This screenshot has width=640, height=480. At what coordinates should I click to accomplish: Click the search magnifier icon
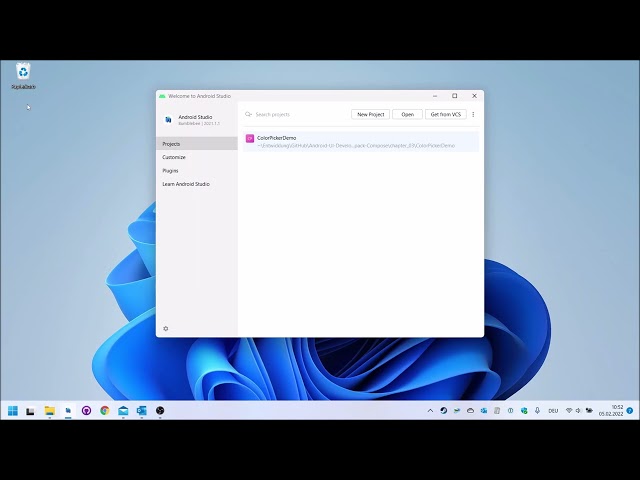pos(248,114)
